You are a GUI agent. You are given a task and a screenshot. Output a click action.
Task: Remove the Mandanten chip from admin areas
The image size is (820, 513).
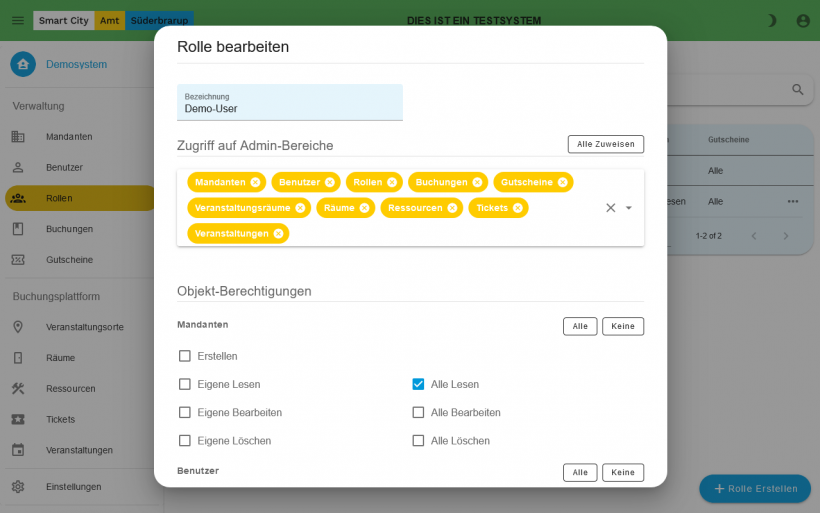tap(255, 182)
